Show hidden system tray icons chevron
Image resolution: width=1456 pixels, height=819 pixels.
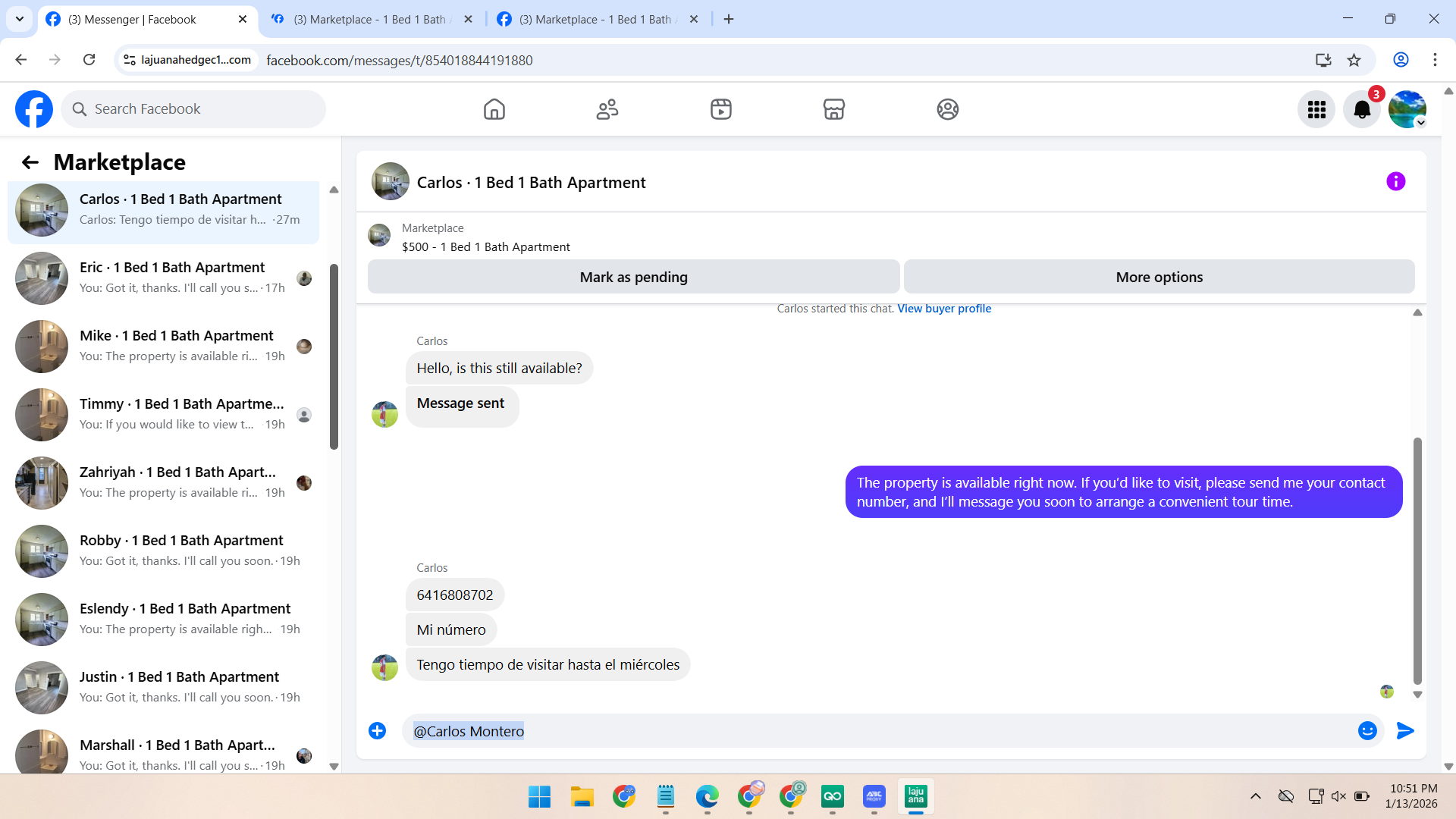coord(1256,796)
